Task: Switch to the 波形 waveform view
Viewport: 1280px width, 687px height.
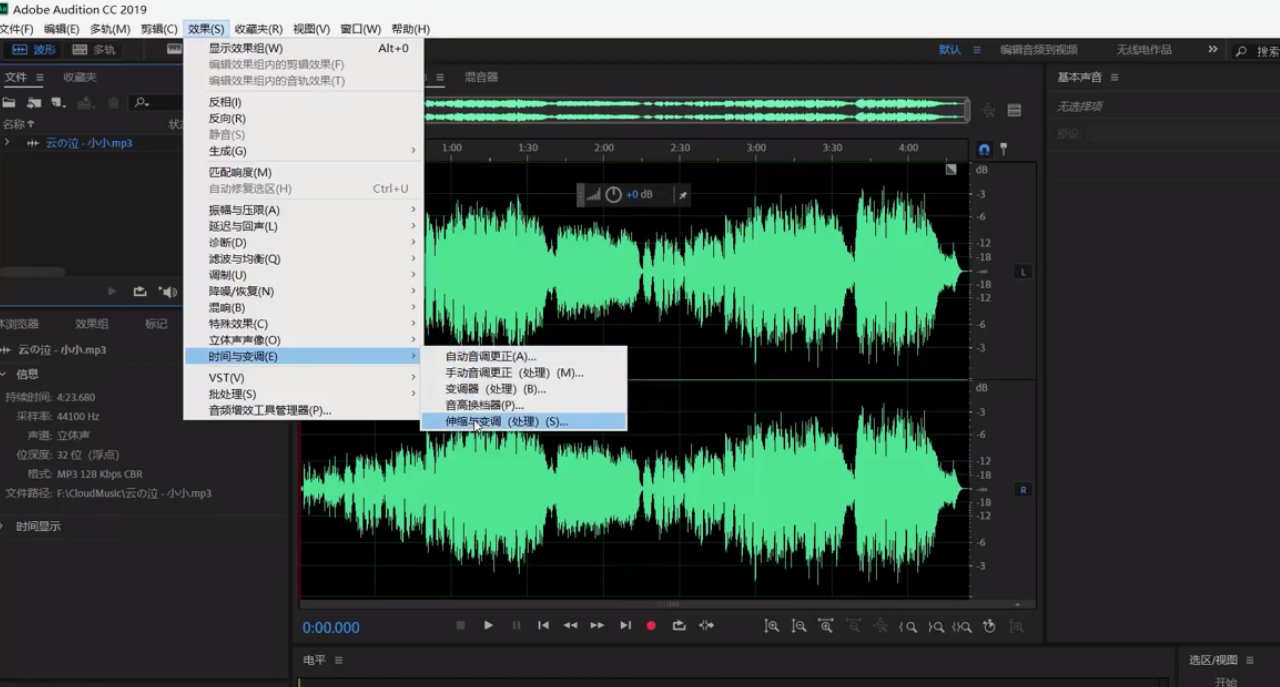Action: 34,49
